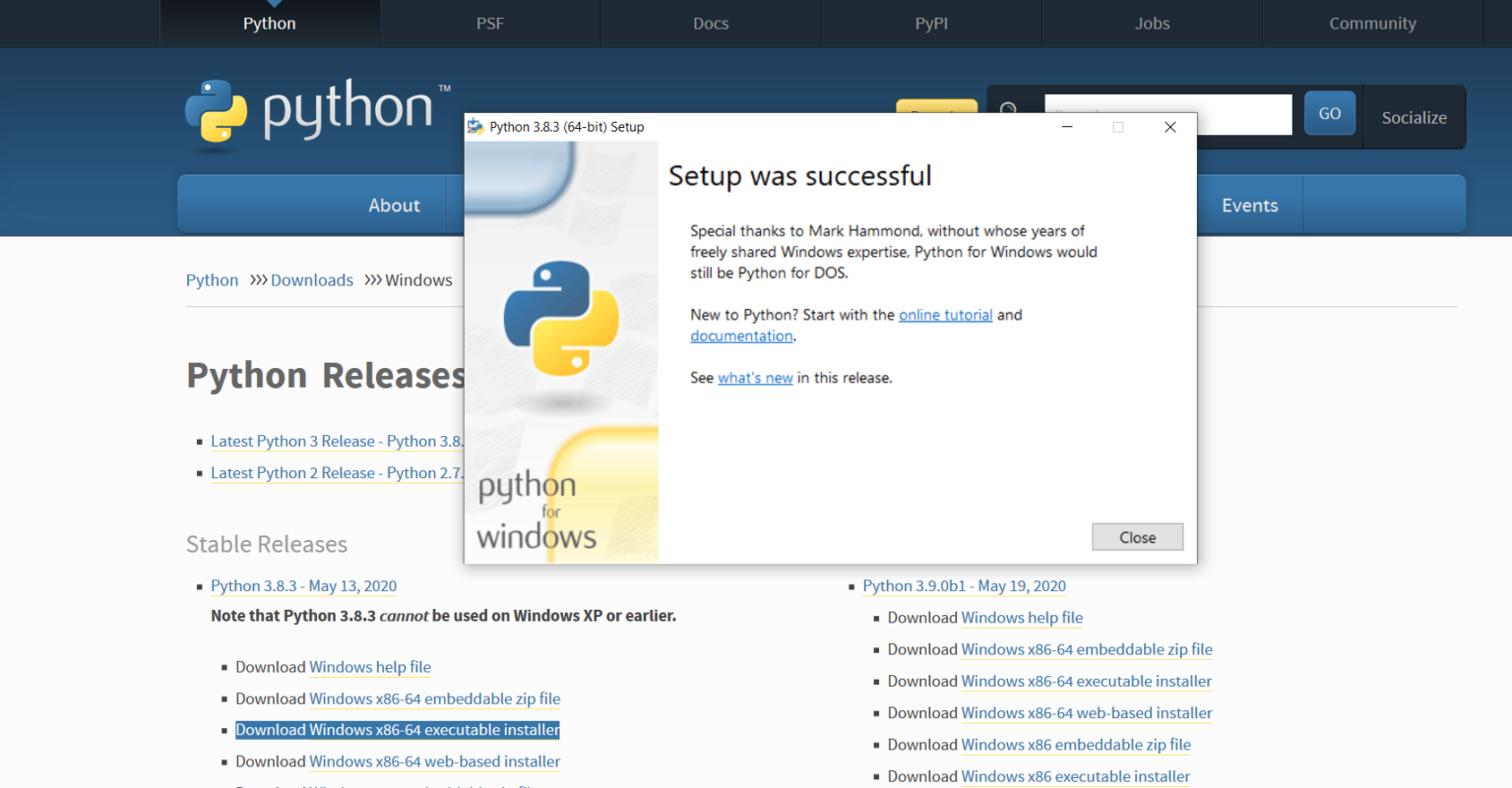Close the Setup dialog with the X icon
Image resolution: width=1512 pixels, height=788 pixels.
point(1169,127)
